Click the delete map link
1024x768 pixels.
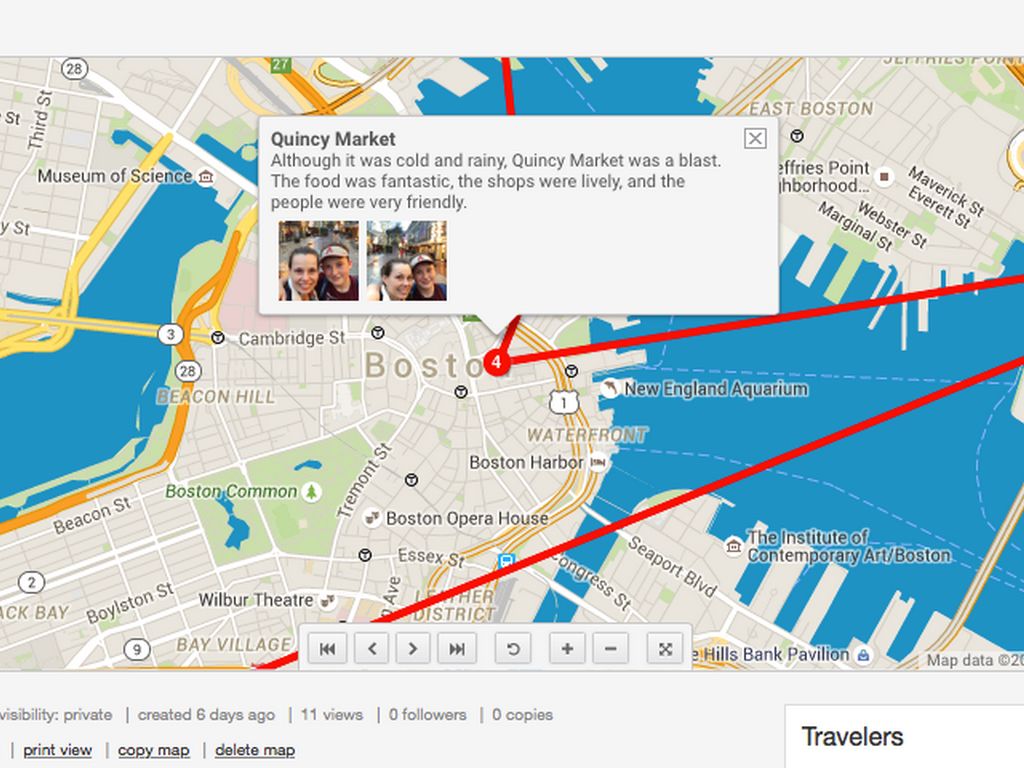pos(255,750)
